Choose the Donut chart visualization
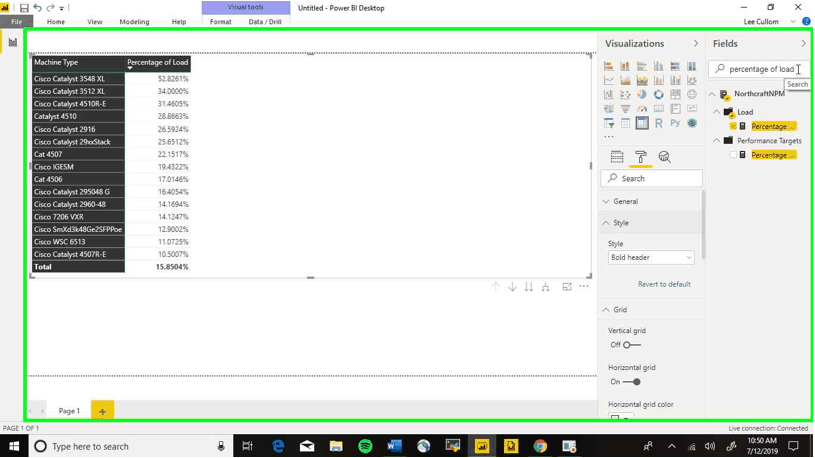The height and width of the screenshot is (458, 815). pyautogui.click(x=659, y=95)
